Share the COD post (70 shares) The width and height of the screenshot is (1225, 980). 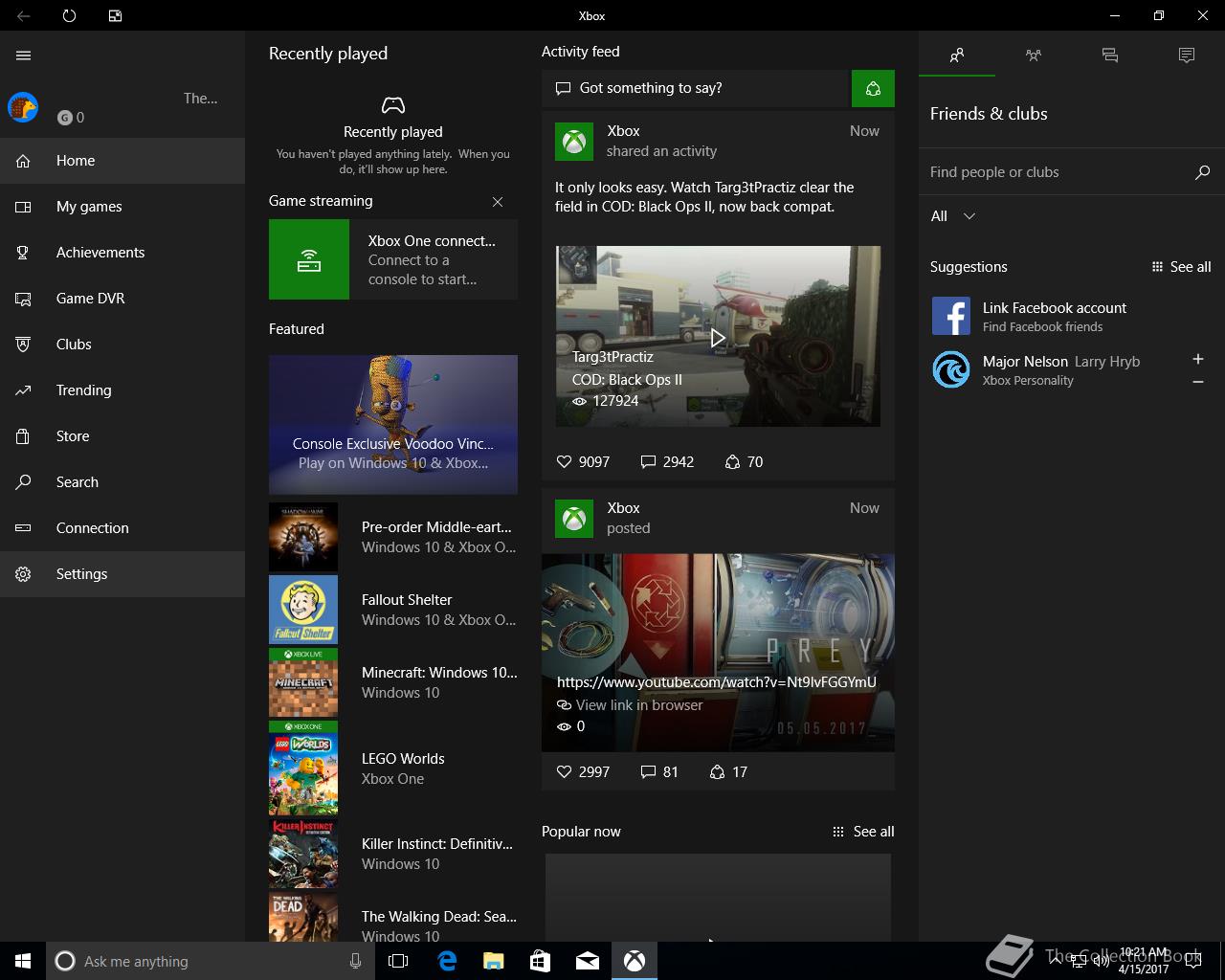pos(744,462)
